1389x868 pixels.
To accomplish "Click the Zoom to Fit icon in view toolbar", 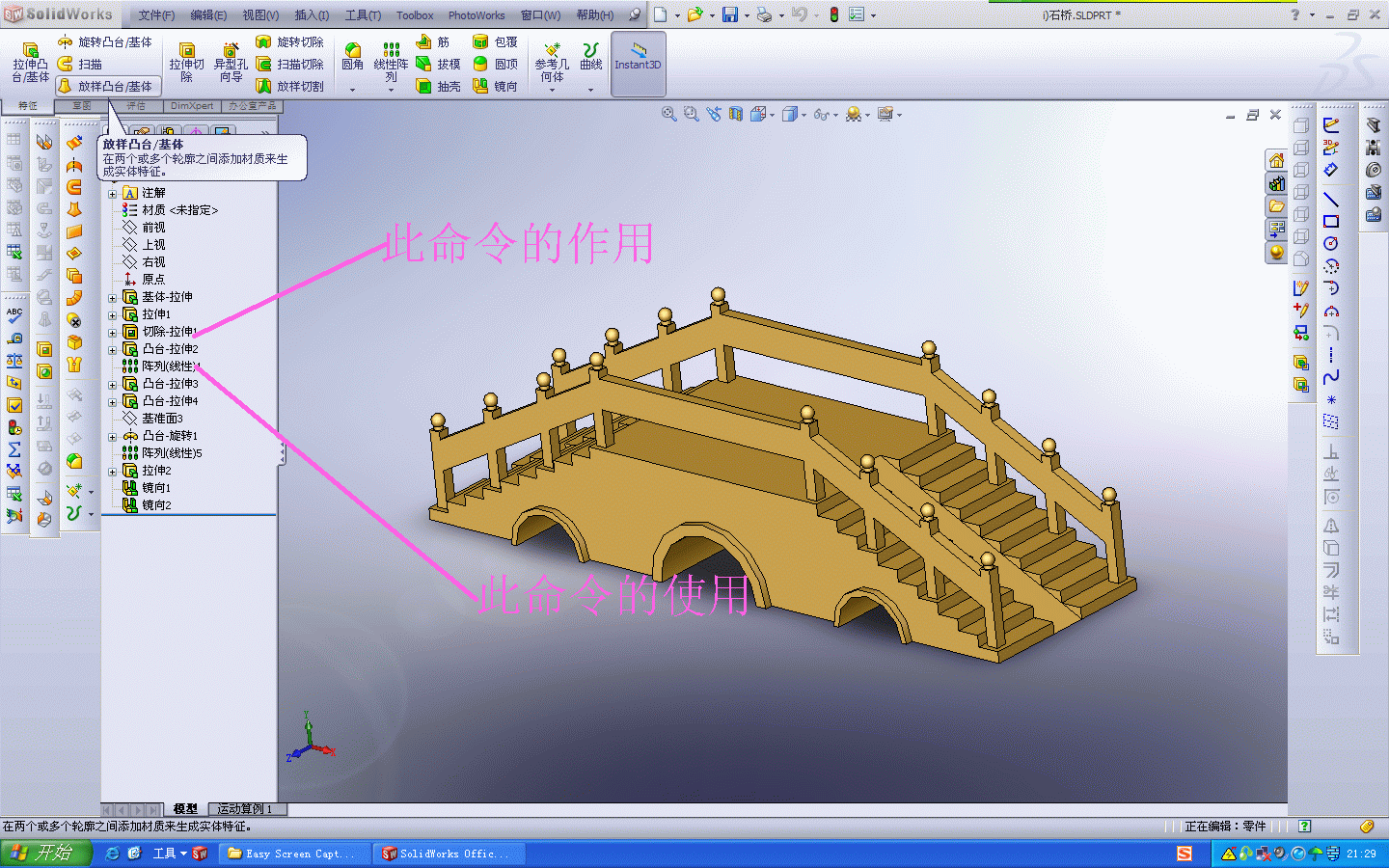I will click(x=668, y=114).
